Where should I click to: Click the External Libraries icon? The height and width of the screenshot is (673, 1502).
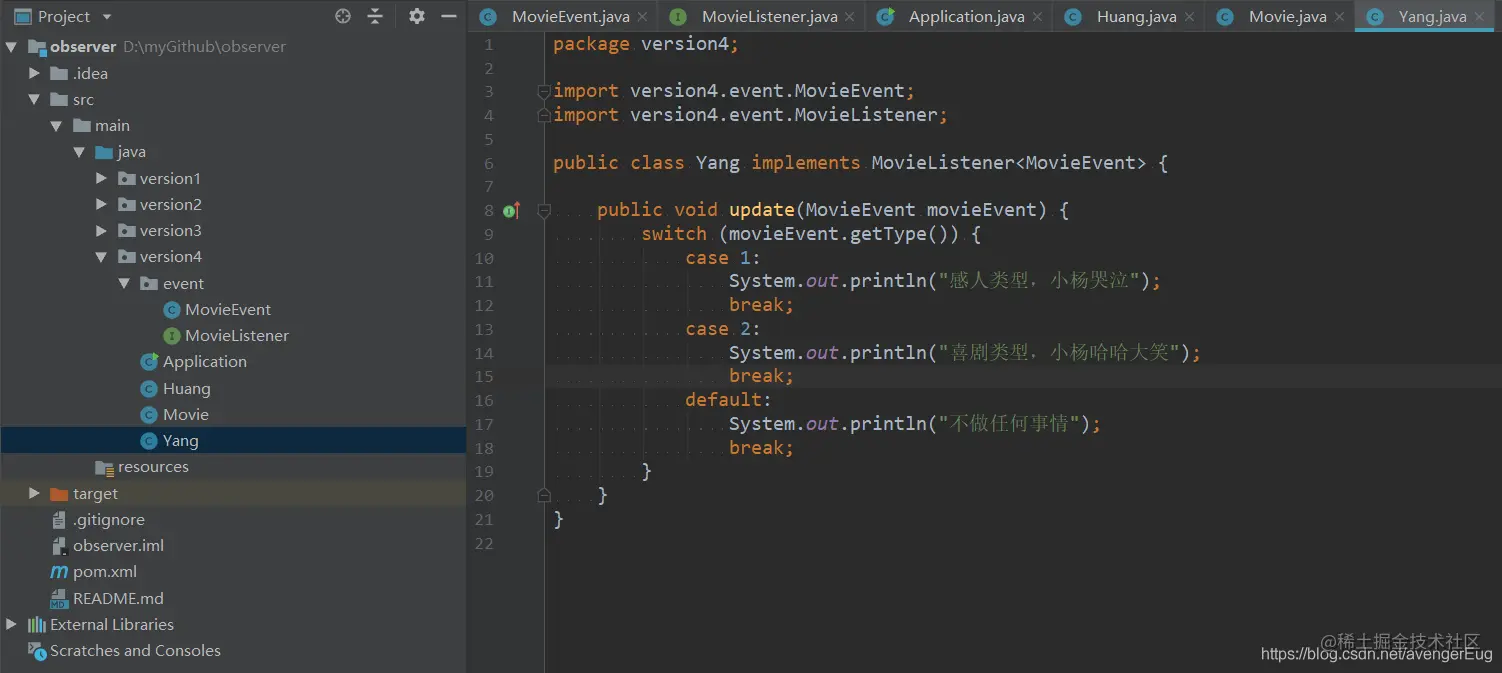coord(38,624)
